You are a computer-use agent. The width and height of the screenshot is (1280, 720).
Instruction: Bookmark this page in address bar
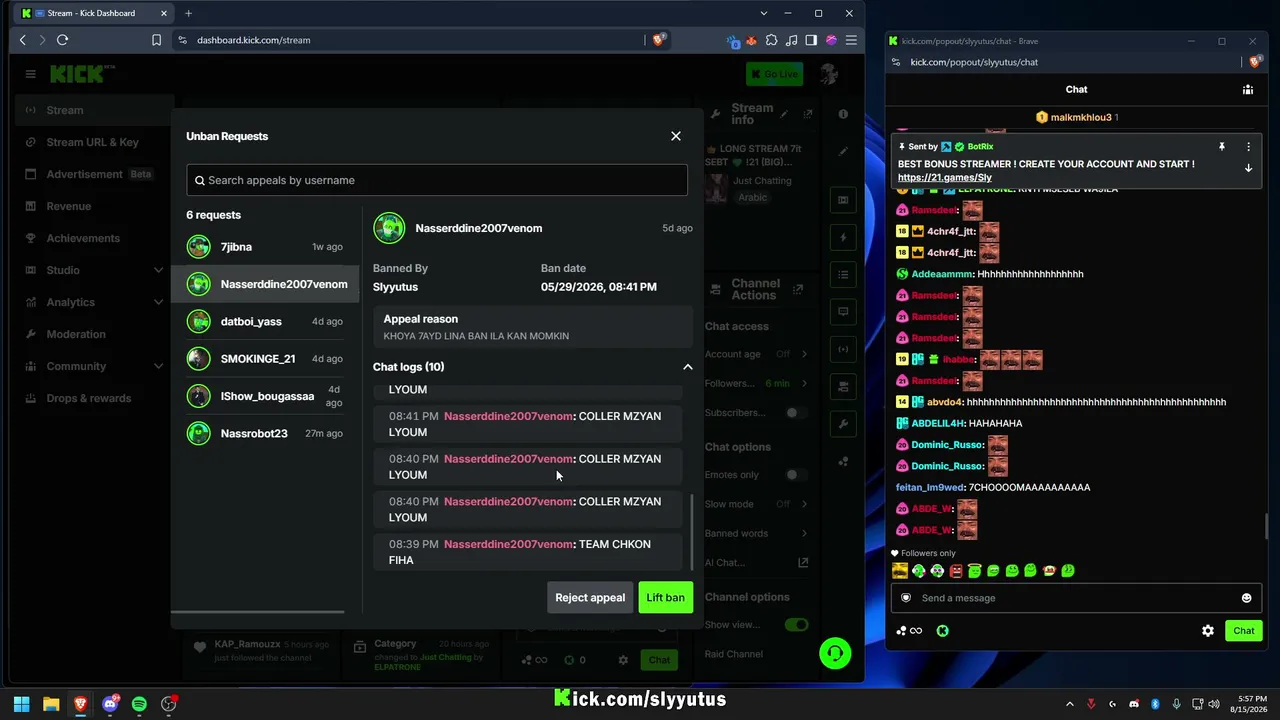click(156, 40)
